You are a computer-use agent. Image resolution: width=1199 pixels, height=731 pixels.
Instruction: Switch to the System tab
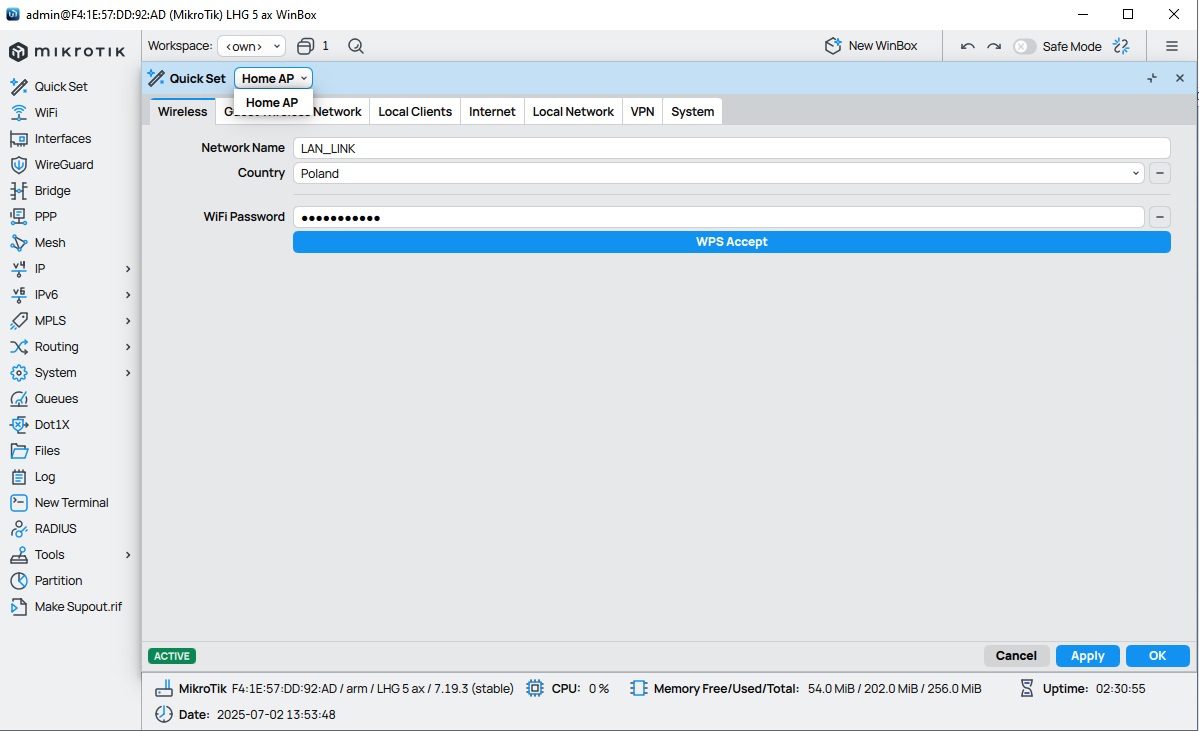[693, 111]
